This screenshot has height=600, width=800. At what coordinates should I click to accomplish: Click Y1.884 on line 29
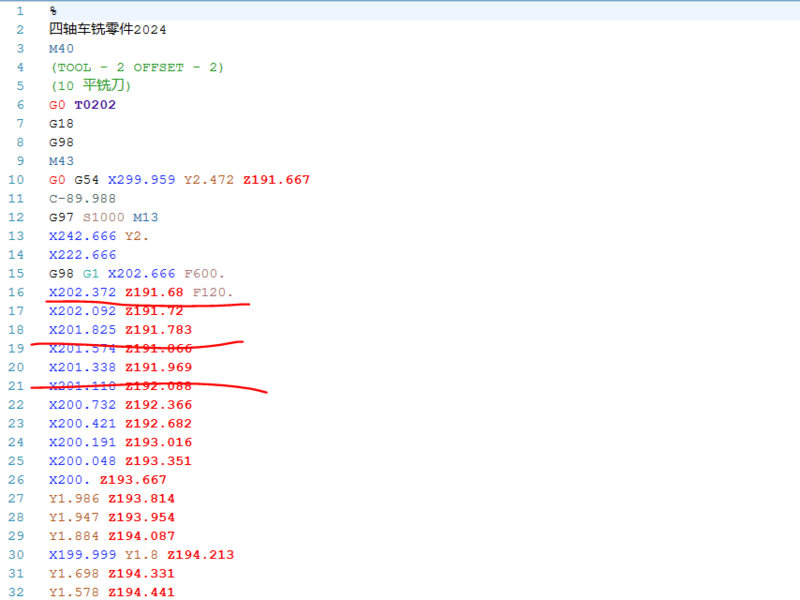click(74, 536)
